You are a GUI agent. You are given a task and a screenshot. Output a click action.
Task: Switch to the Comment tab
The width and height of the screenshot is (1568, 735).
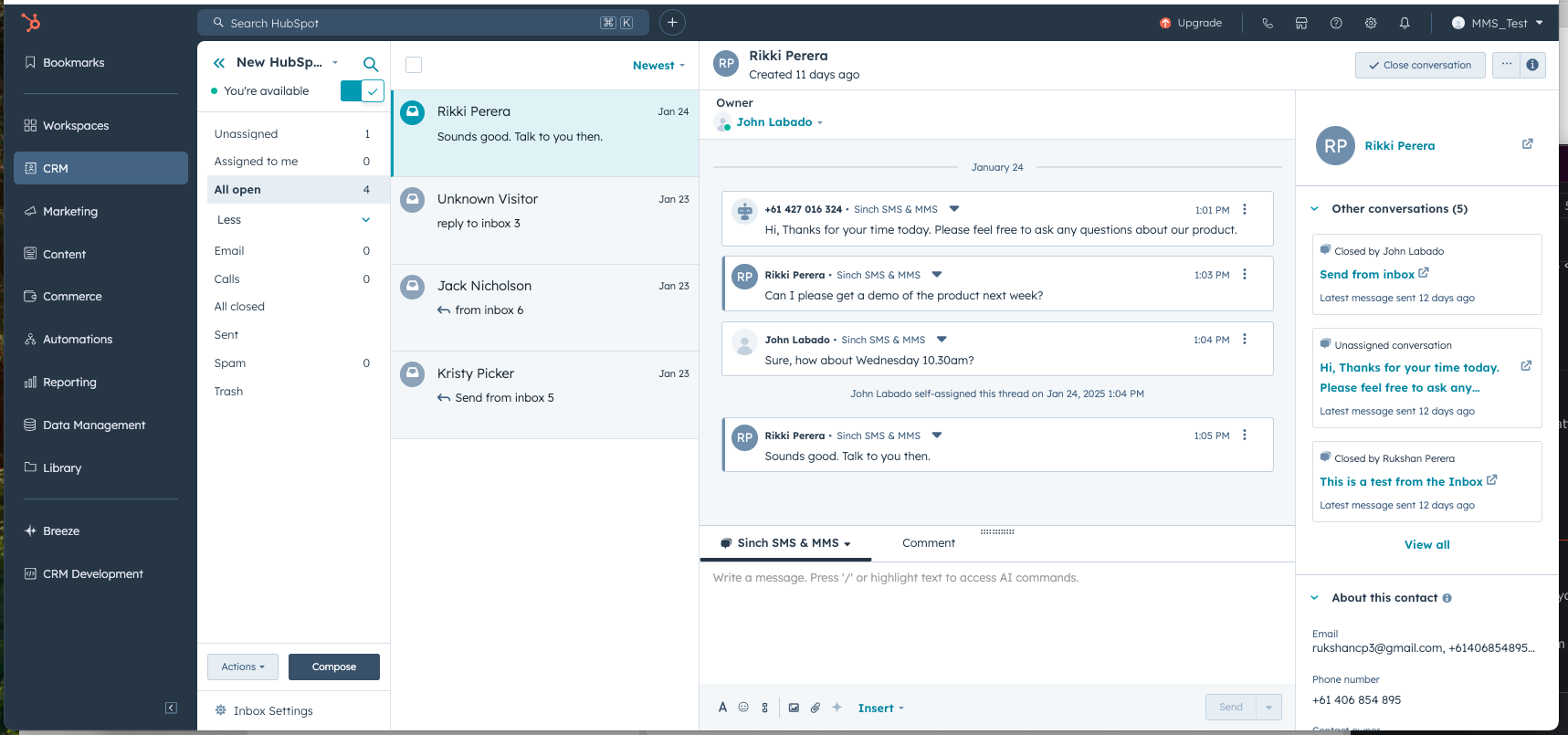pyautogui.click(x=929, y=543)
